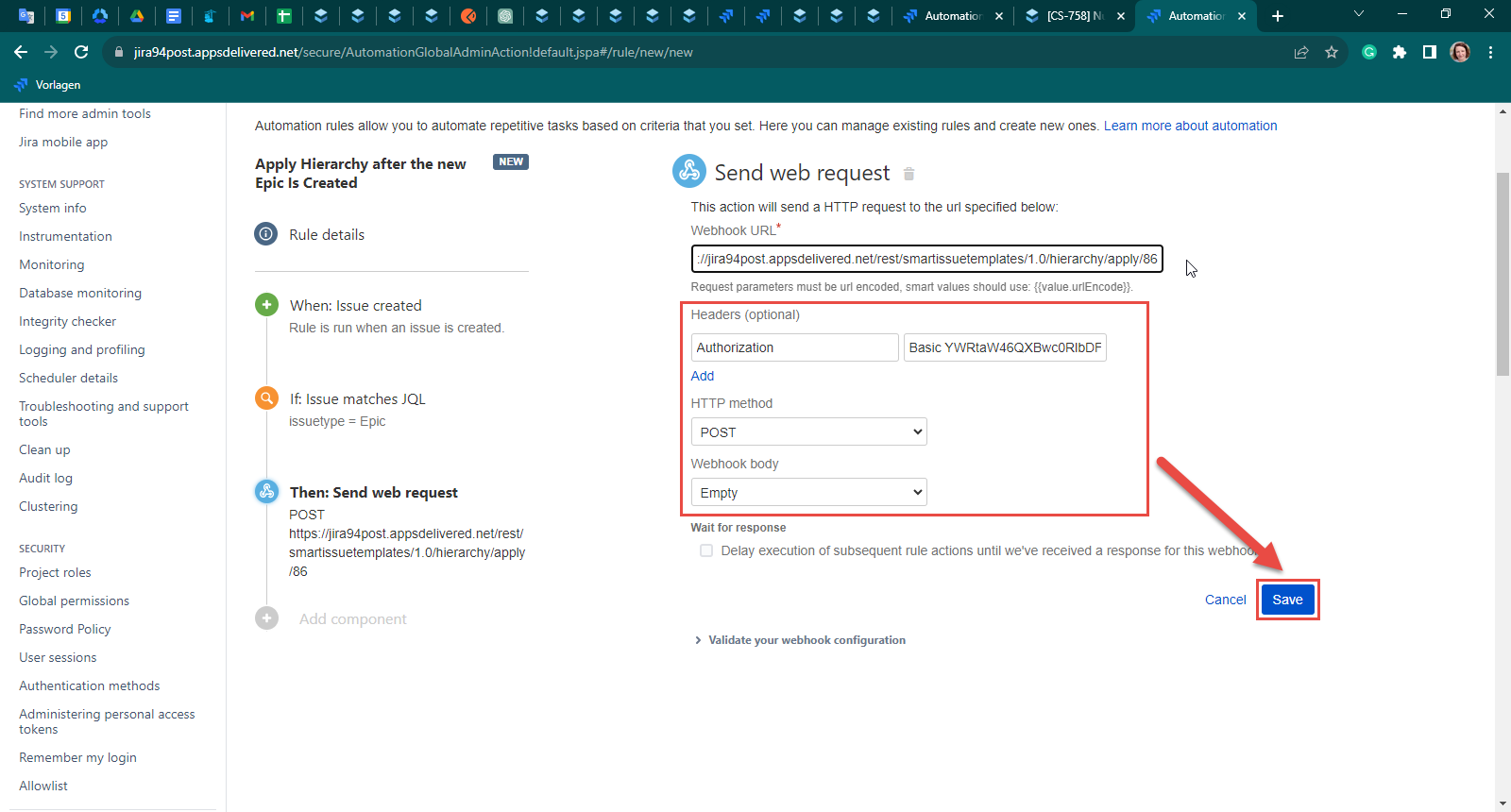Click Add to add a header

pos(703,376)
